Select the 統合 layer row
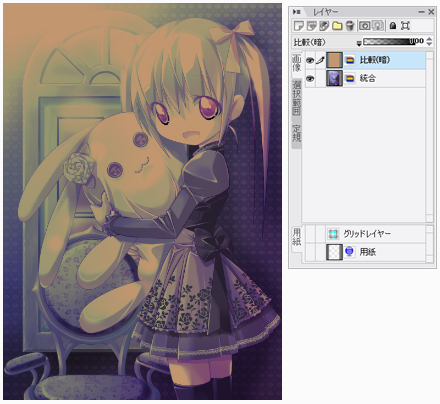440x404 pixels. tap(365, 79)
